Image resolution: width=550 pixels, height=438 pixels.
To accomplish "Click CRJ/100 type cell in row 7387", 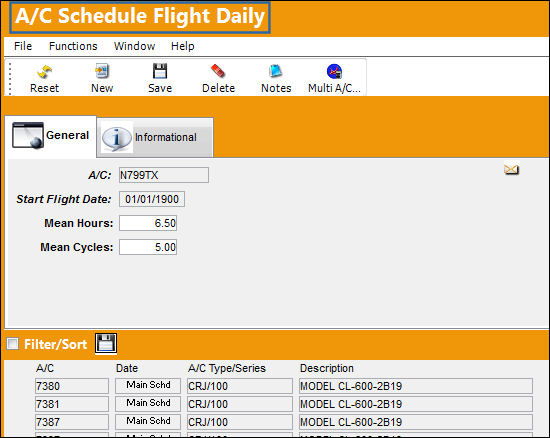I will click(x=240, y=422).
